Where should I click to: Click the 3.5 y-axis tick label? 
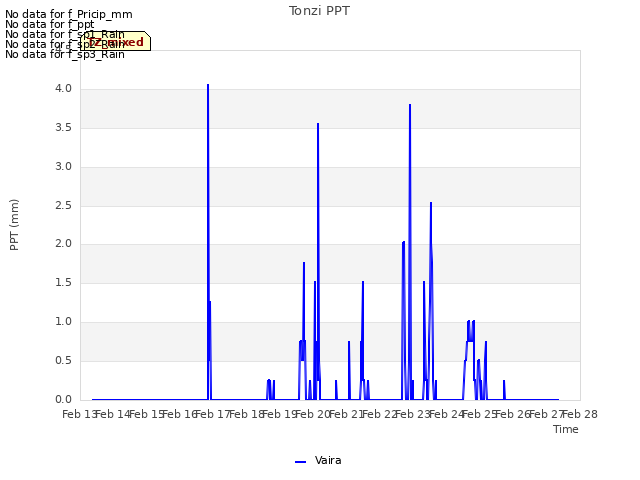pyautogui.click(x=63, y=128)
